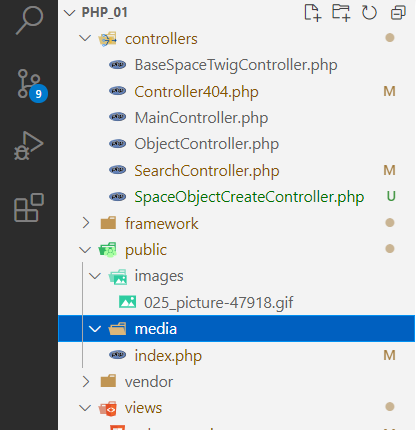
Task: Open SpaceObjectCreateController.php
Action: [x=249, y=197]
